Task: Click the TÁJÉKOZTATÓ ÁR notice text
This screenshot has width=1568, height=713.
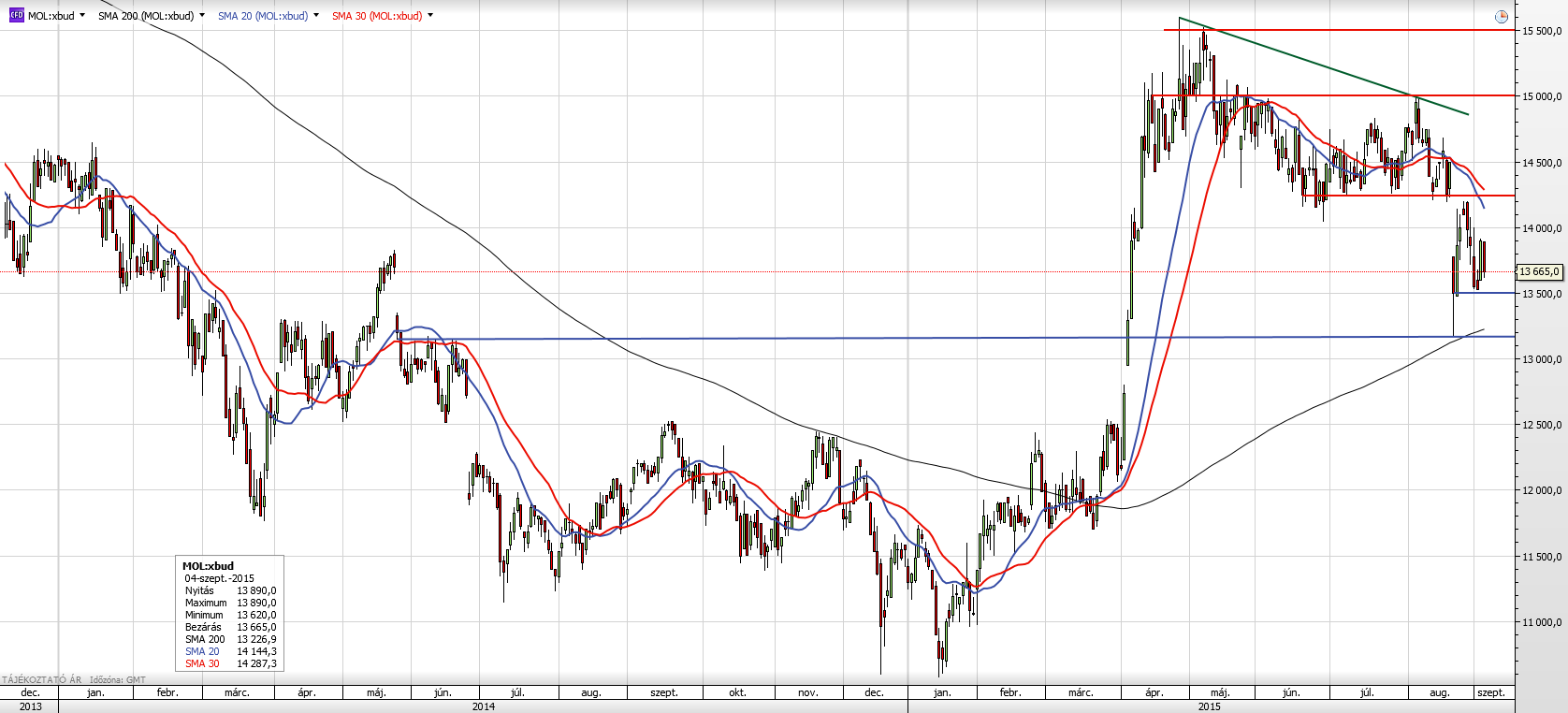Action: [x=42, y=680]
